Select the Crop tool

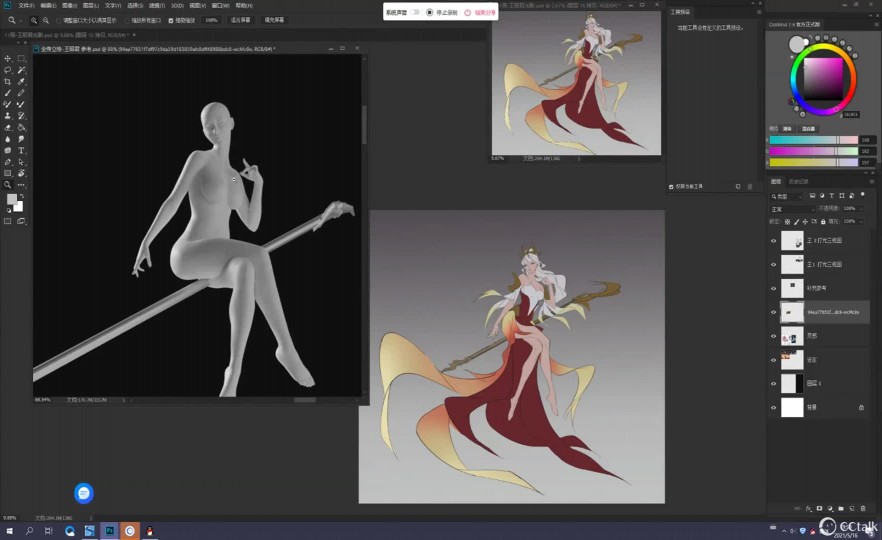[8, 82]
